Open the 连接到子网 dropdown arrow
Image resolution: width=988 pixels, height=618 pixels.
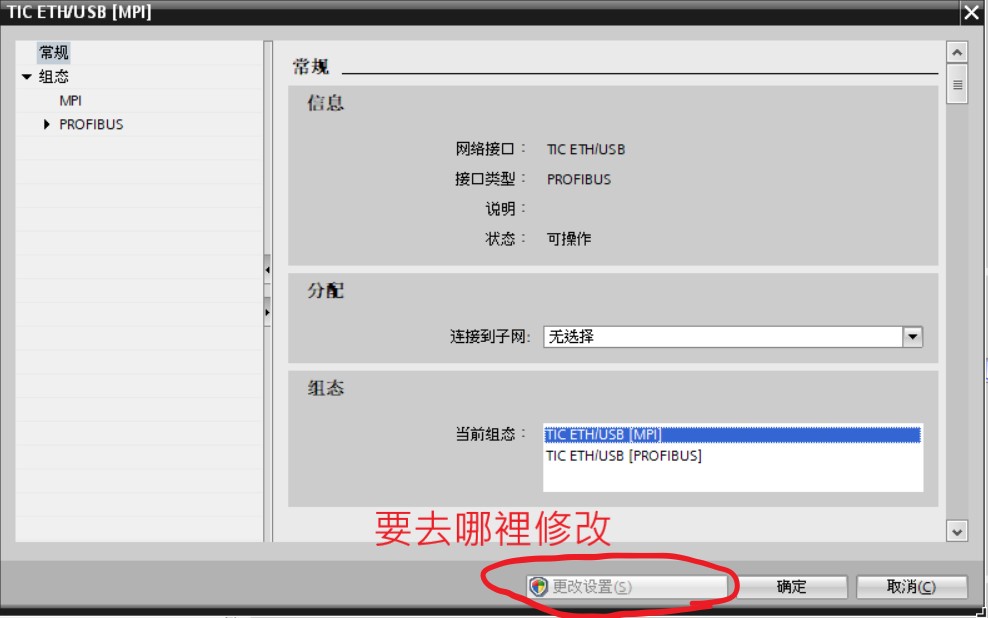[912, 337]
